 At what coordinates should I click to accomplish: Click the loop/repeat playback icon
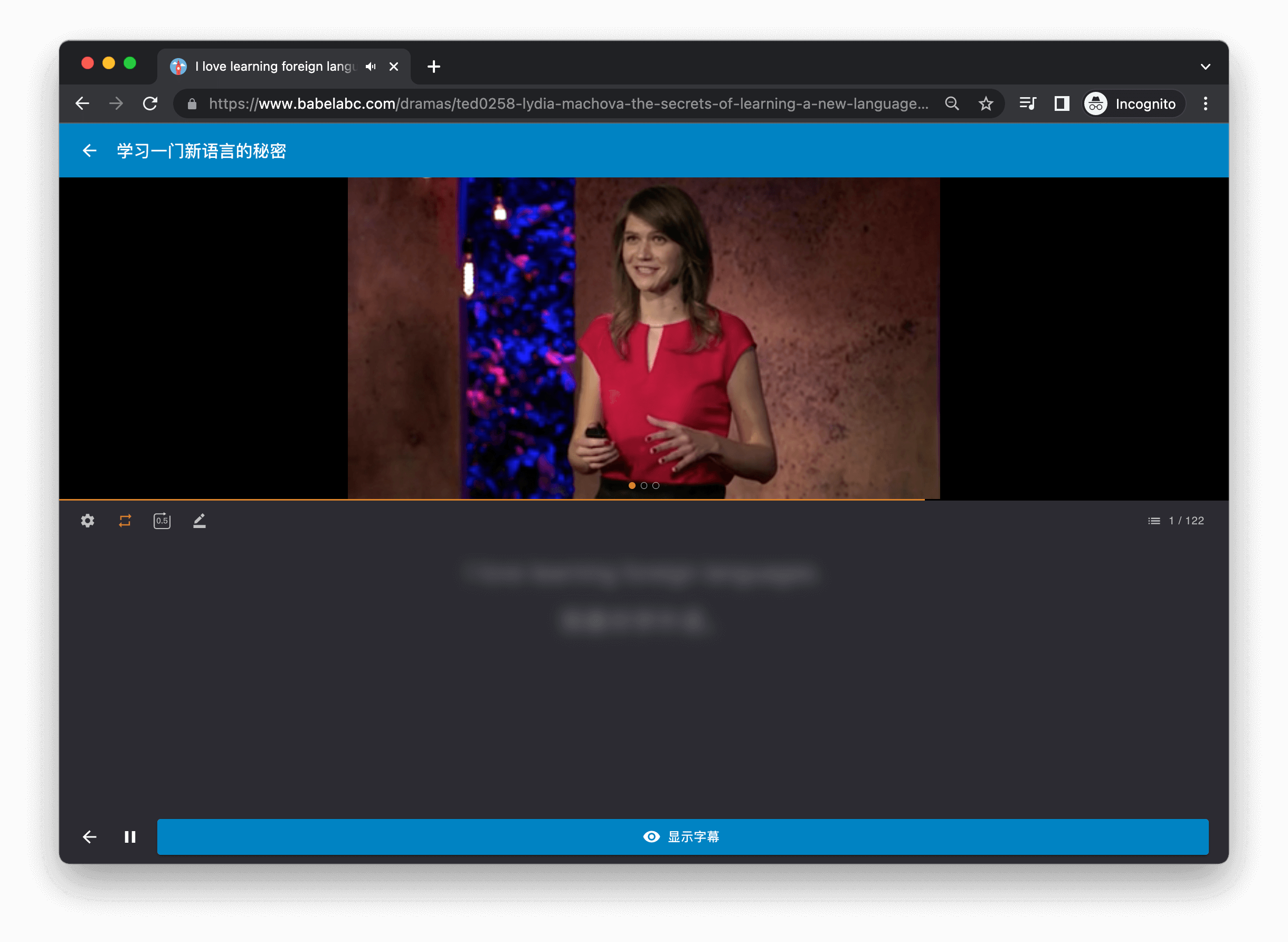124,520
